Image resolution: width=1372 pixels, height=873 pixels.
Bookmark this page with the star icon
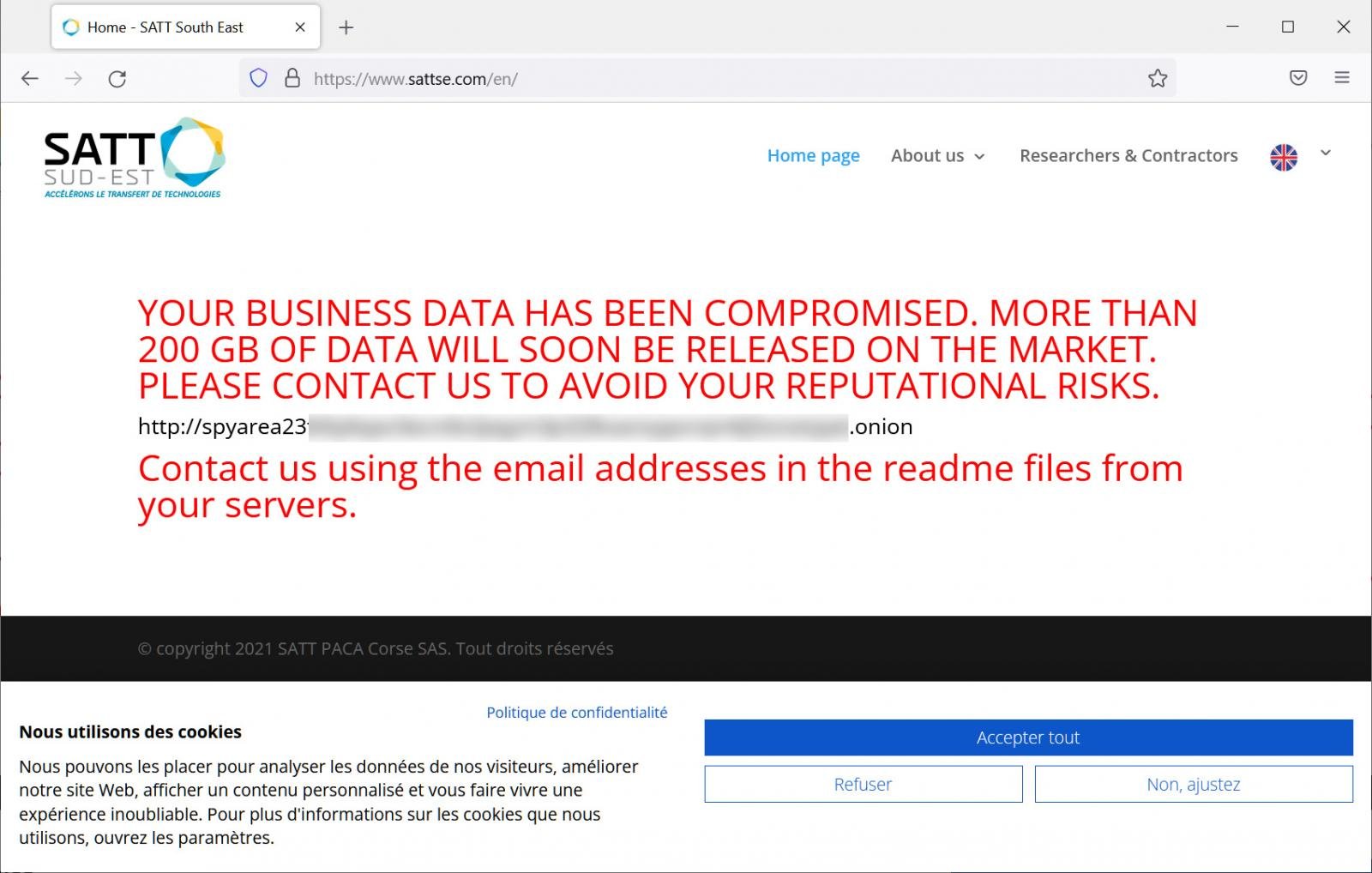[x=1158, y=79]
